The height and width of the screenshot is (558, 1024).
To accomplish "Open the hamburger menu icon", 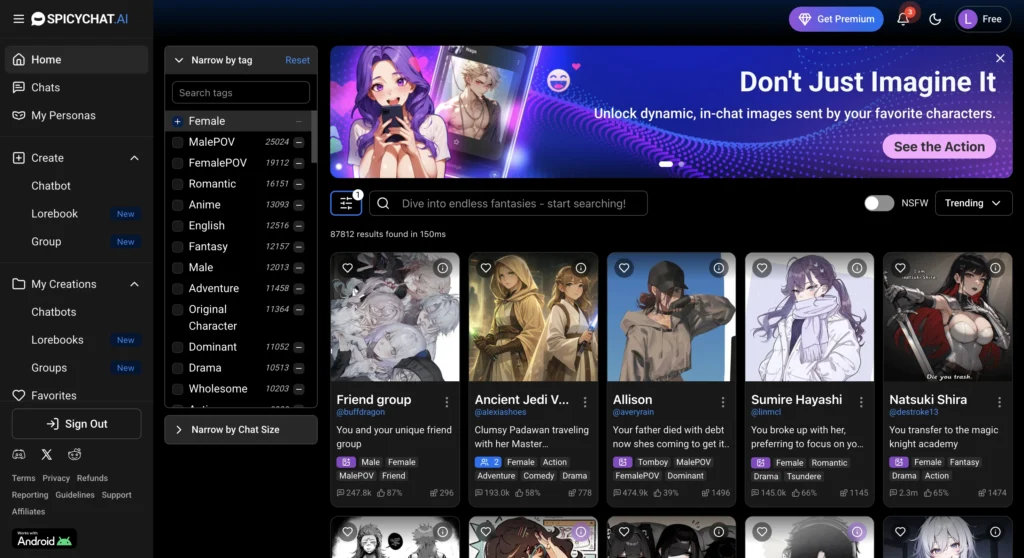I will tap(18, 19).
